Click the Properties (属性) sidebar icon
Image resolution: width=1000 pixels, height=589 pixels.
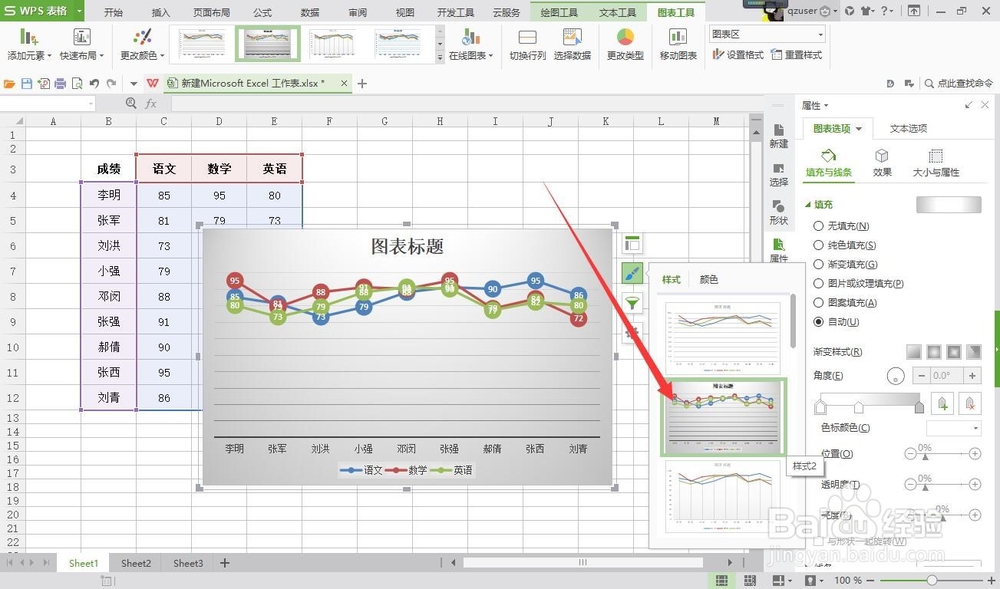[x=779, y=250]
